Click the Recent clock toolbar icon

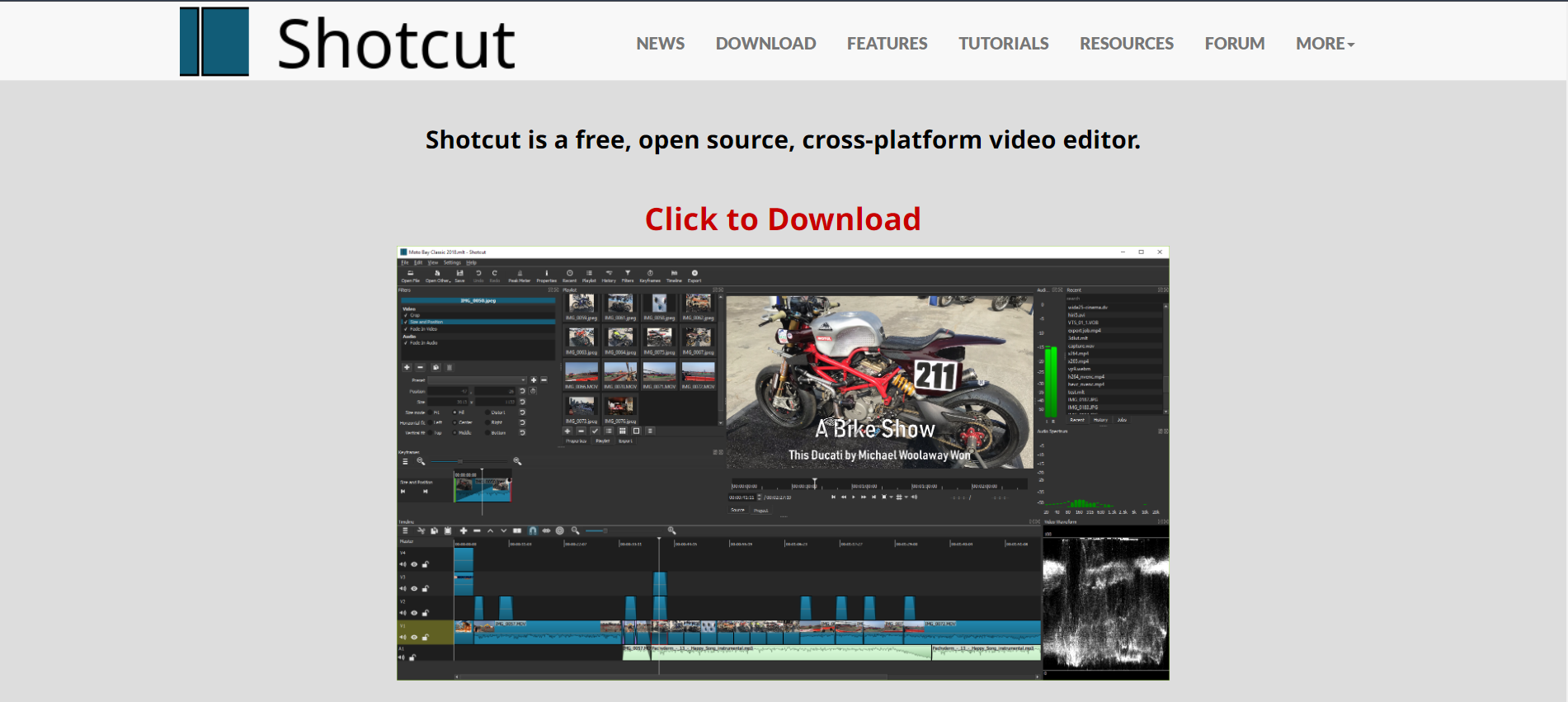click(x=569, y=276)
